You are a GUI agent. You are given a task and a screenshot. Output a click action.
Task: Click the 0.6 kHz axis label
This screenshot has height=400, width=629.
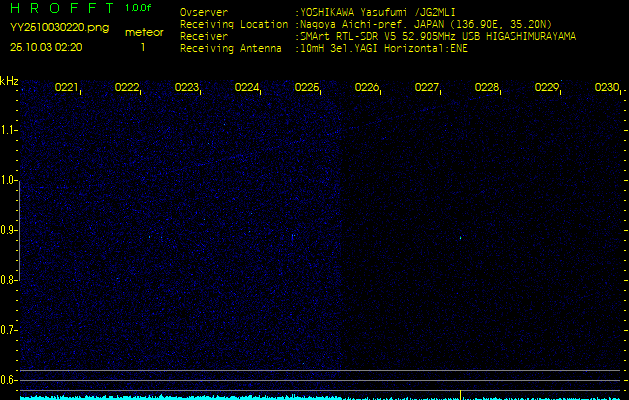(9, 379)
